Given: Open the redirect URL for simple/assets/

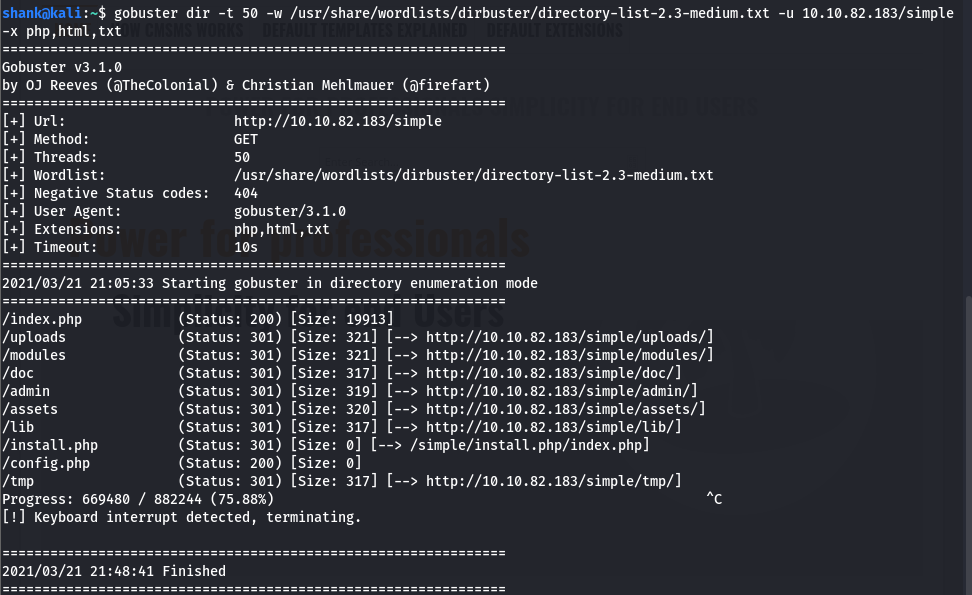Looking at the screenshot, I should (562, 408).
